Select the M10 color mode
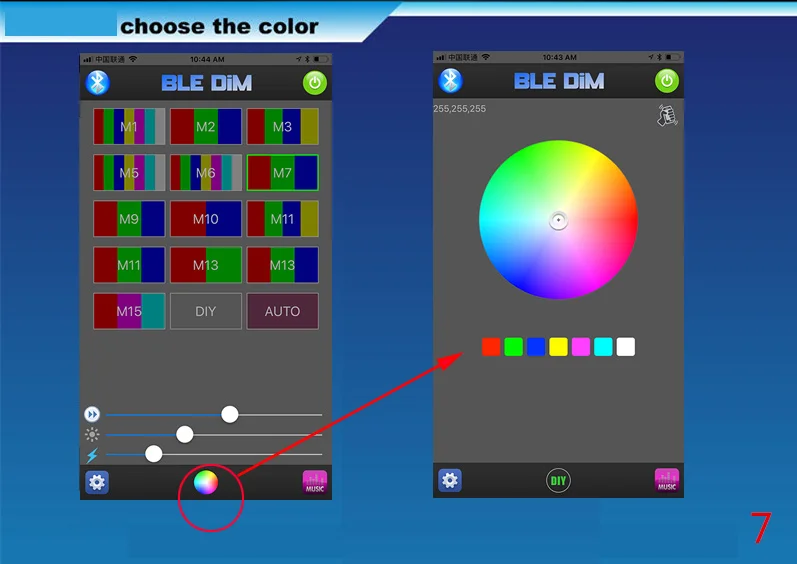797x564 pixels. tap(206, 219)
